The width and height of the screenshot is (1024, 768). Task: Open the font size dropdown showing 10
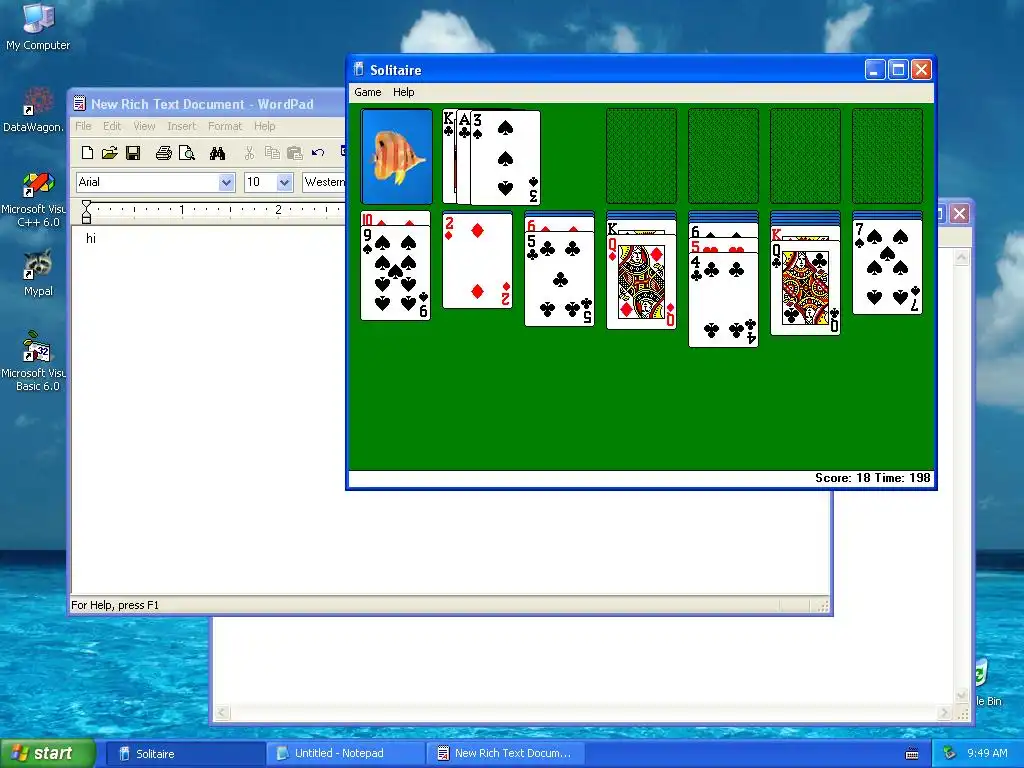(284, 182)
